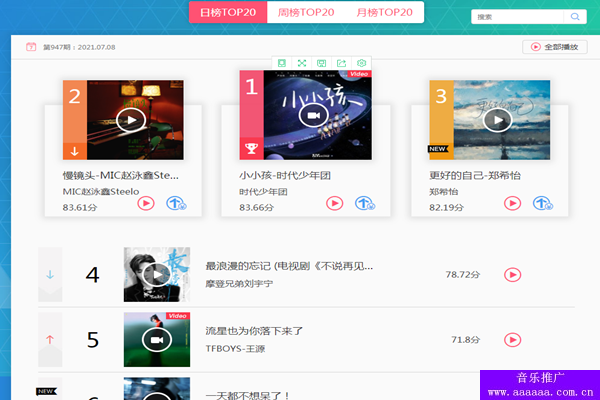Click the blue upvote arrow icon for 小小孩
Screen dimensions: 600x400
(365, 203)
